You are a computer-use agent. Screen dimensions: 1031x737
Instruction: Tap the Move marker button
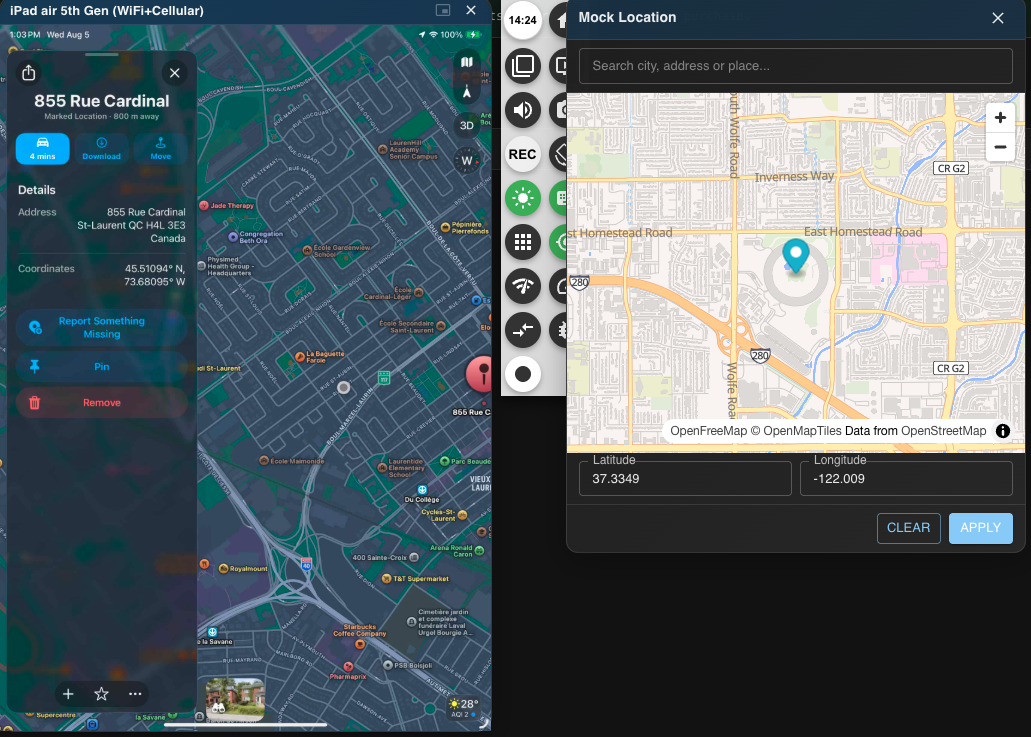pyautogui.click(x=160, y=149)
